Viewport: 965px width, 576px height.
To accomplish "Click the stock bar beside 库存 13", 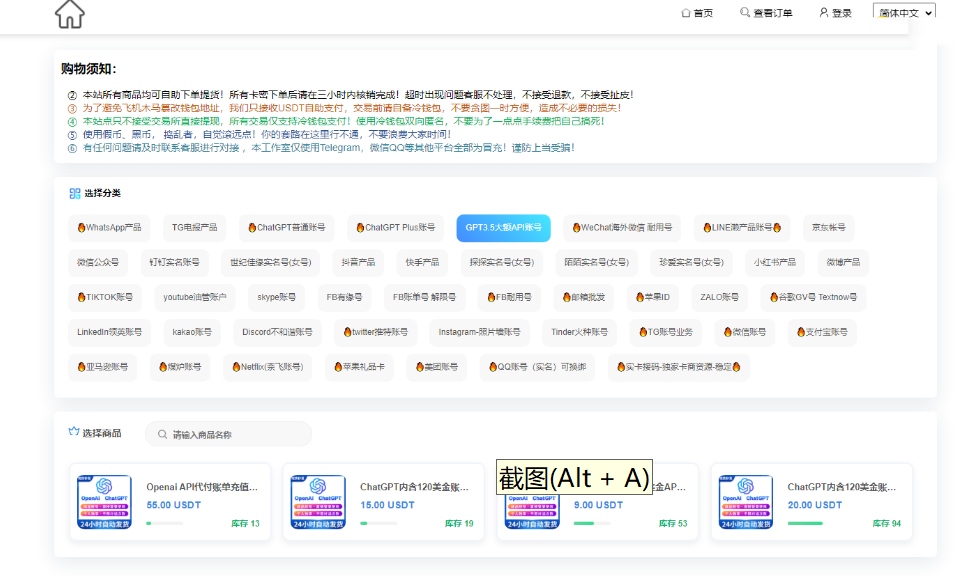I will tap(165, 524).
